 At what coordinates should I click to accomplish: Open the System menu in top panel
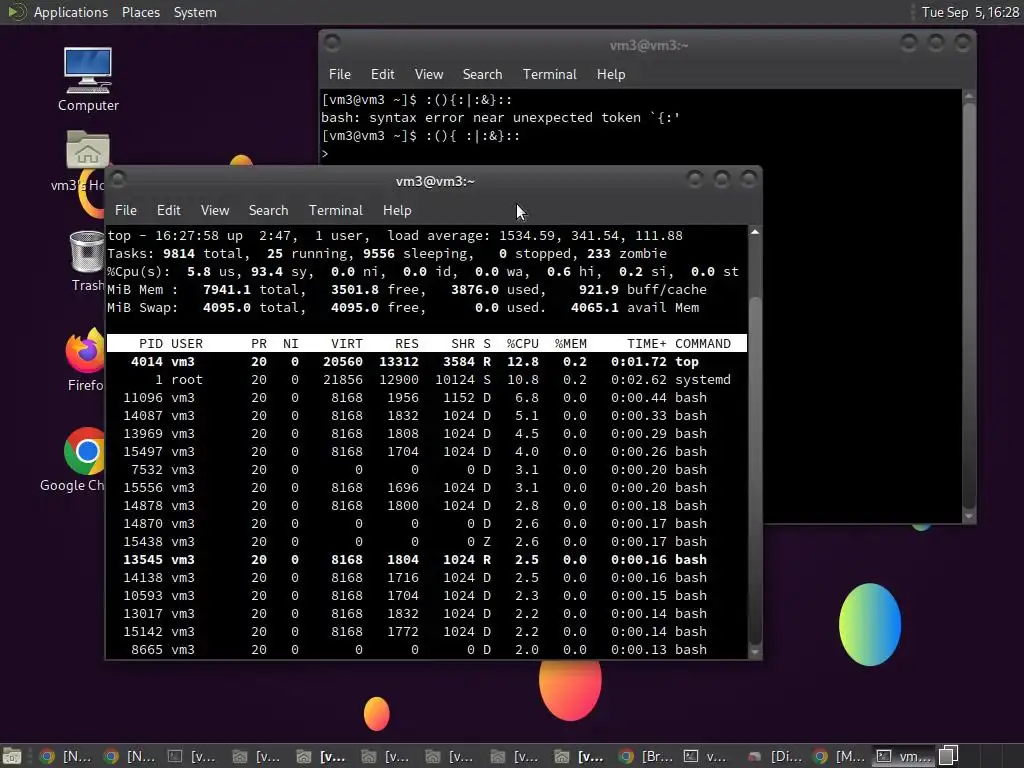195,12
